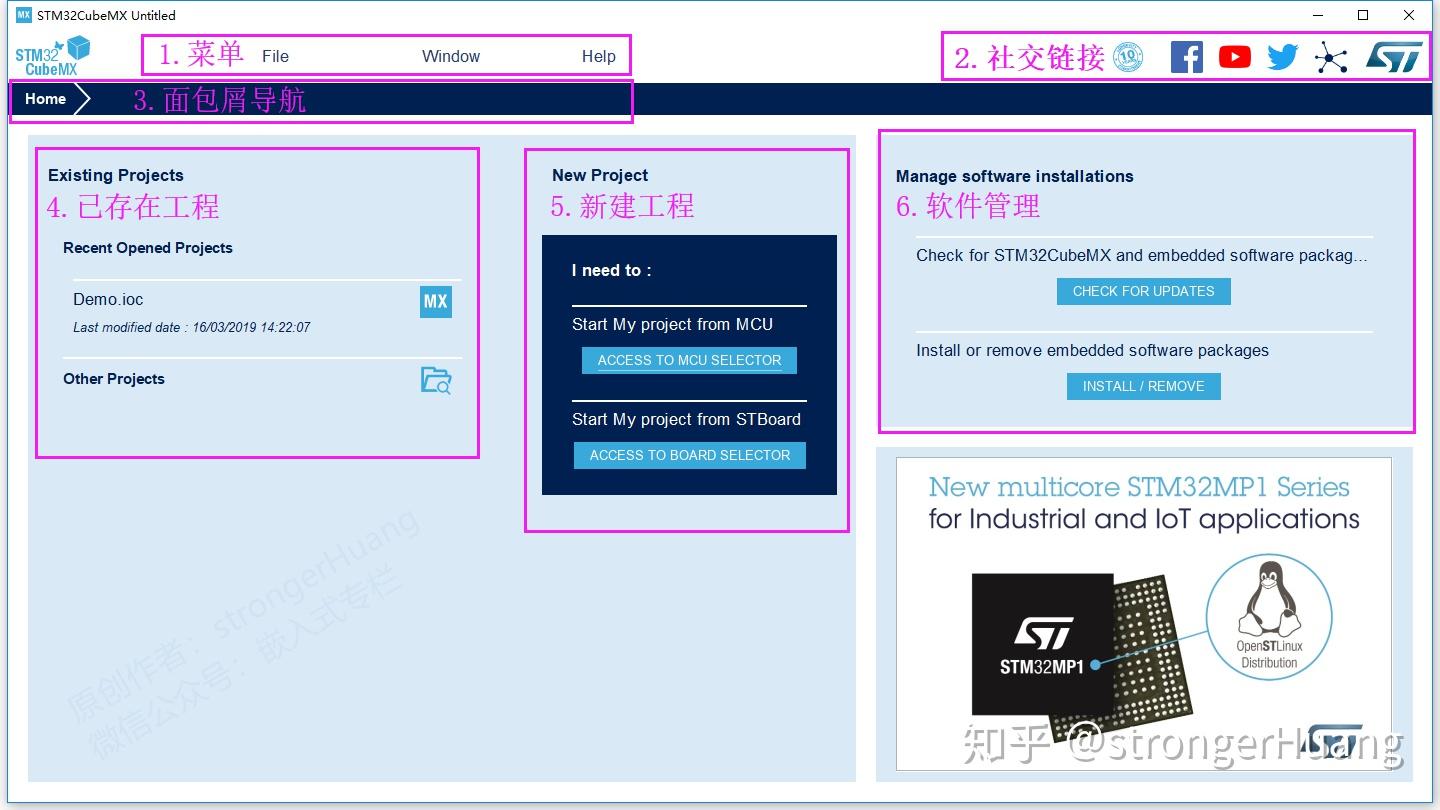Click the STM32MP1 Series banner
Image resolution: width=1440 pixels, height=810 pixels.
coord(1143,614)
